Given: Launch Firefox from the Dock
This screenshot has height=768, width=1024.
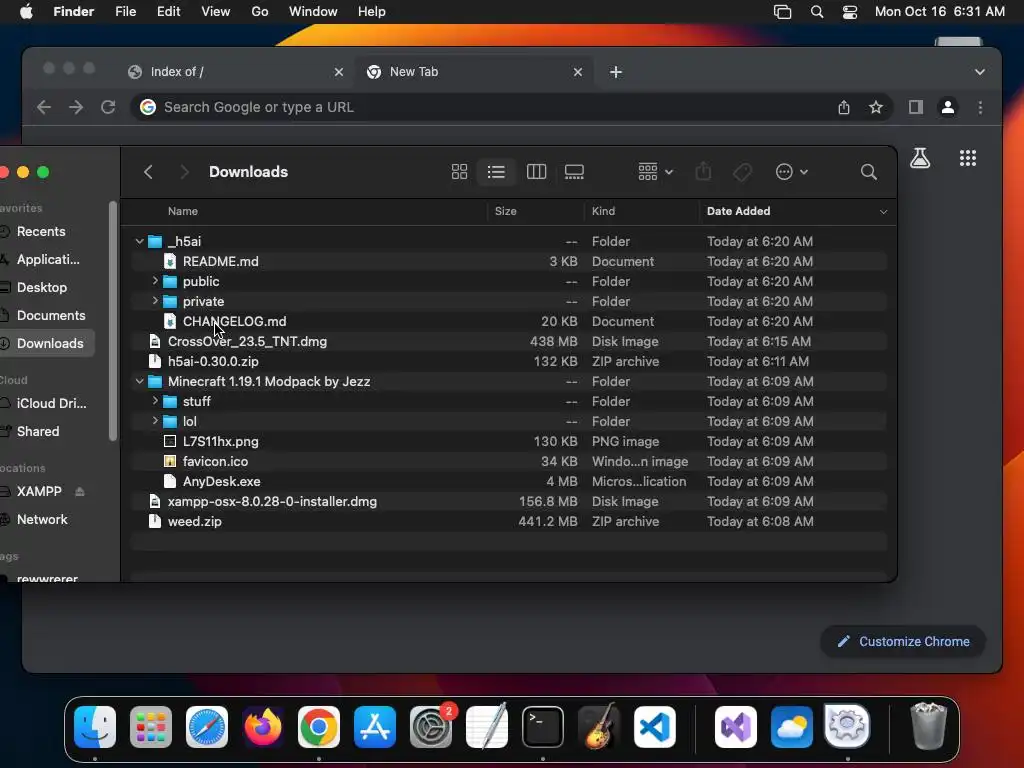Looking at the screenshot, I should point(263,727).
